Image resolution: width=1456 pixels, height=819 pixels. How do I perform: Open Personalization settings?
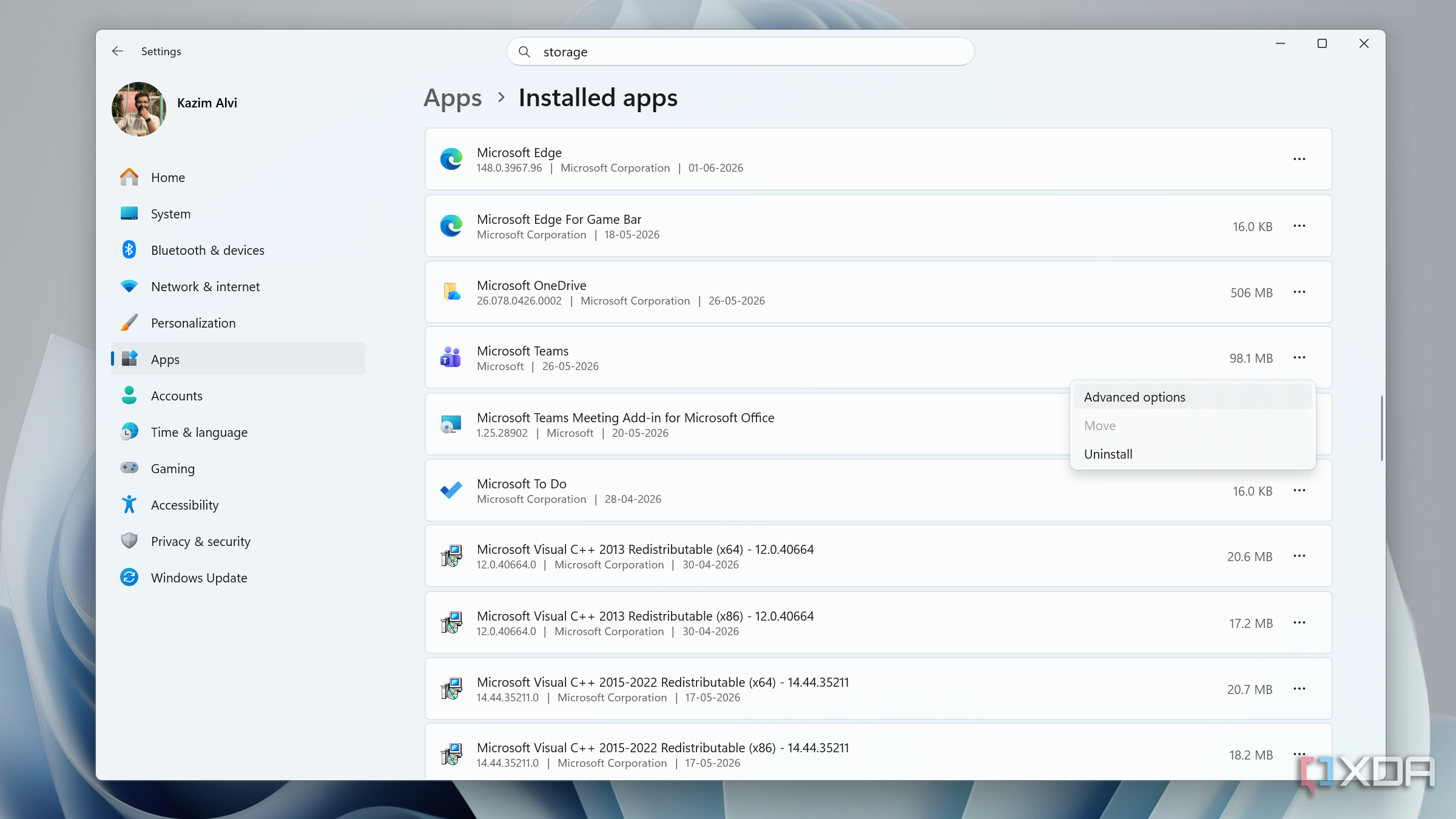tap(238, 323)
